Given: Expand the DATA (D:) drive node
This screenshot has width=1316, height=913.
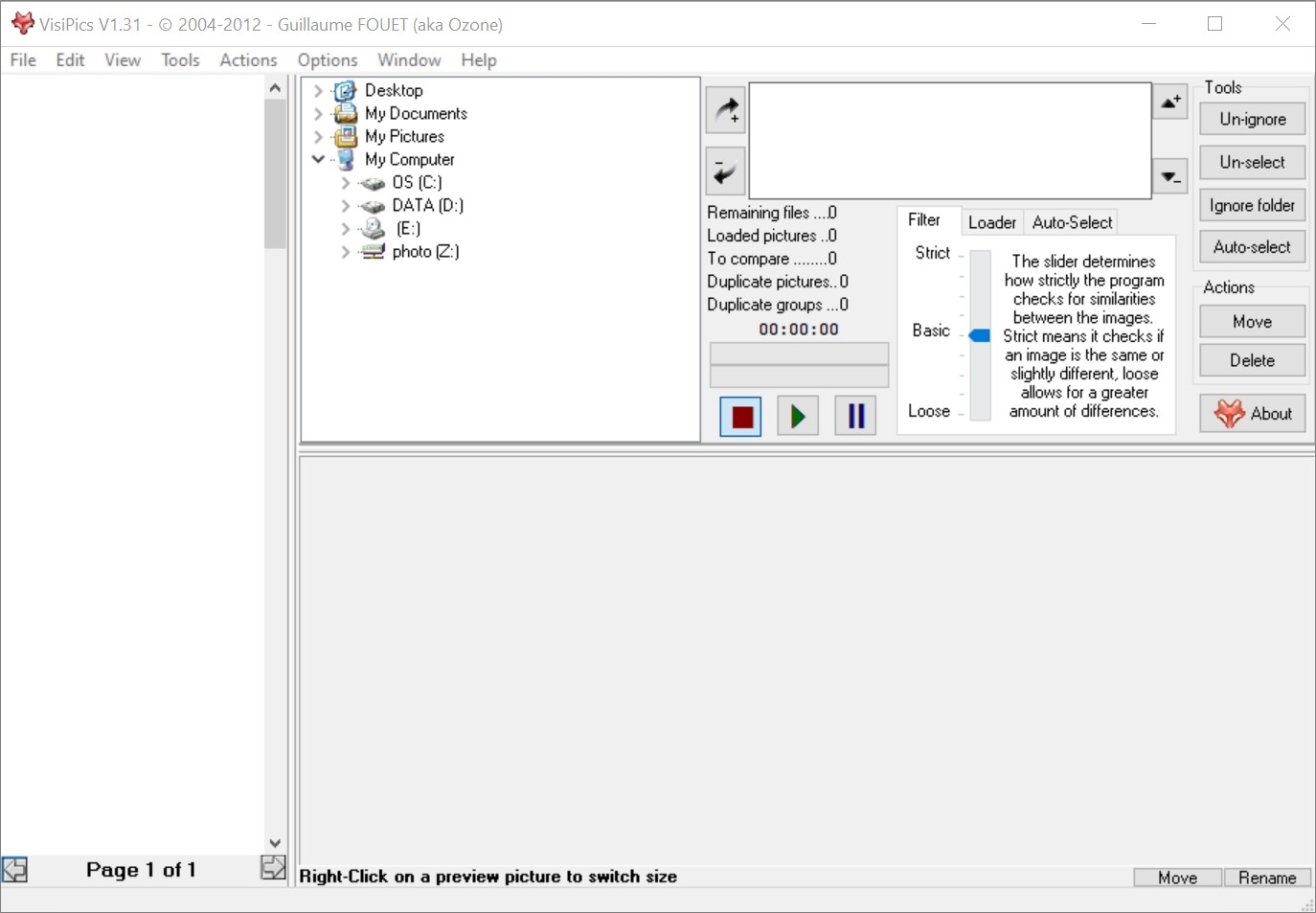Looking at the screenshot, I should tap(346, 206).
